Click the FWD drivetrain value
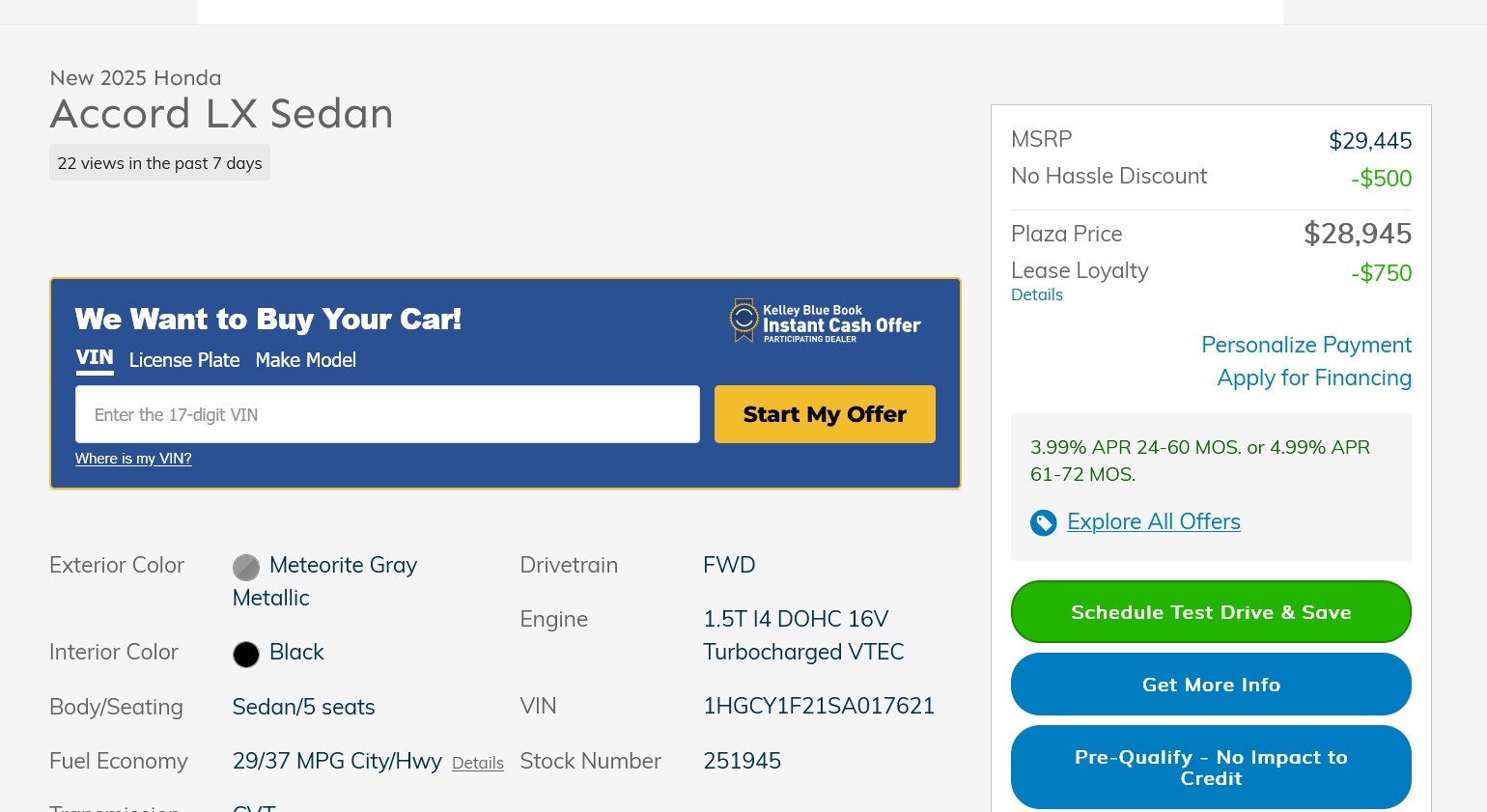 click(729, 565)
